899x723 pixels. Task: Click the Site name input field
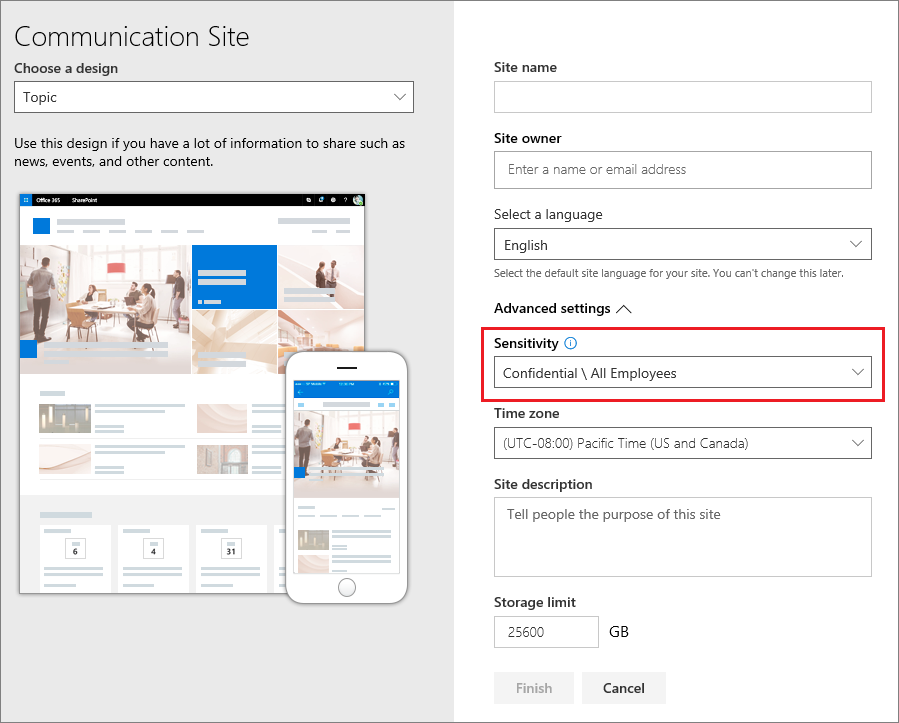pos(683,97)
